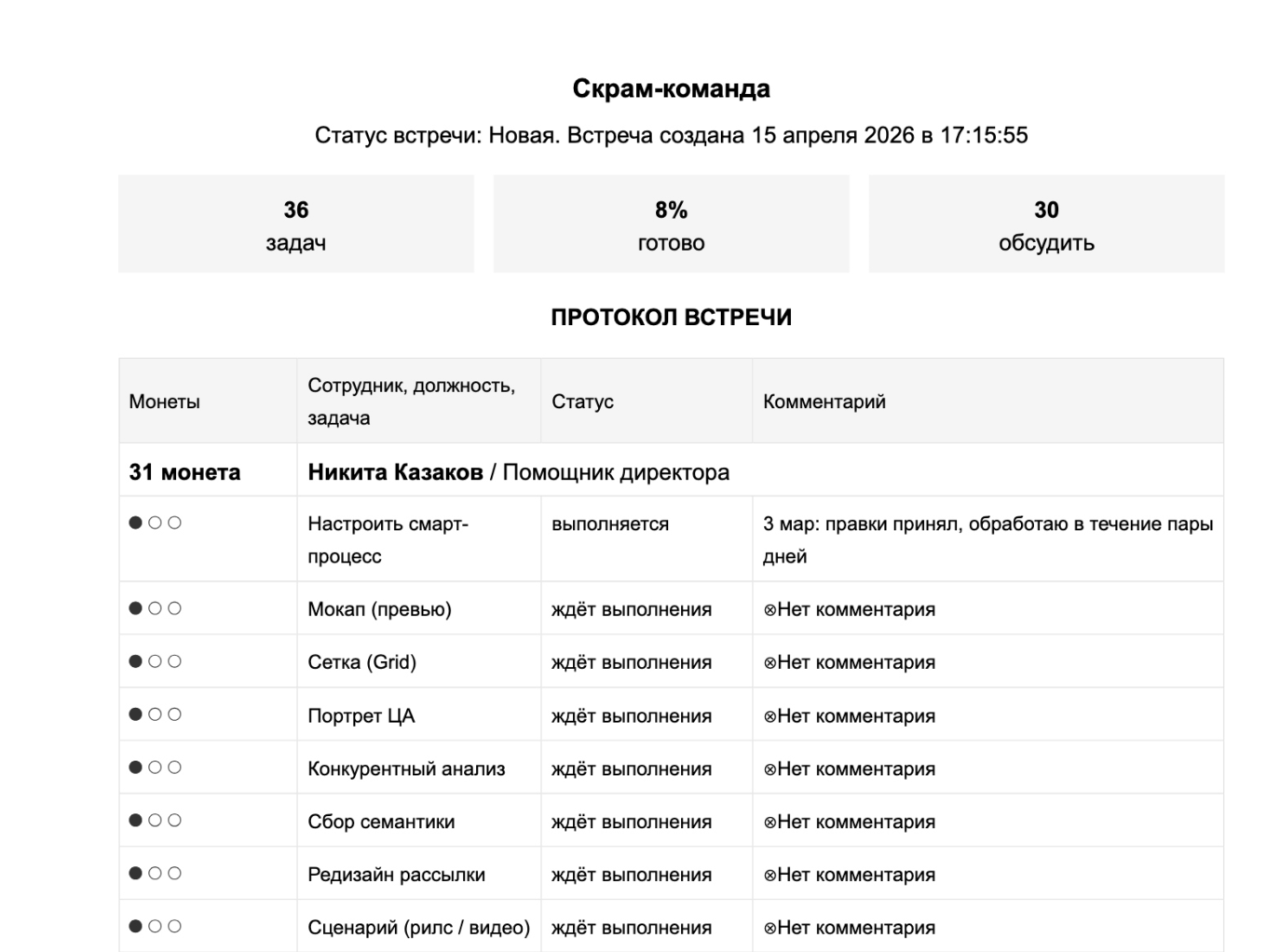Click the ⊗ icon in the Сценарий (рилс / видео) row
This screenshot has height=952, width=1280.
[x=769, y=929]
